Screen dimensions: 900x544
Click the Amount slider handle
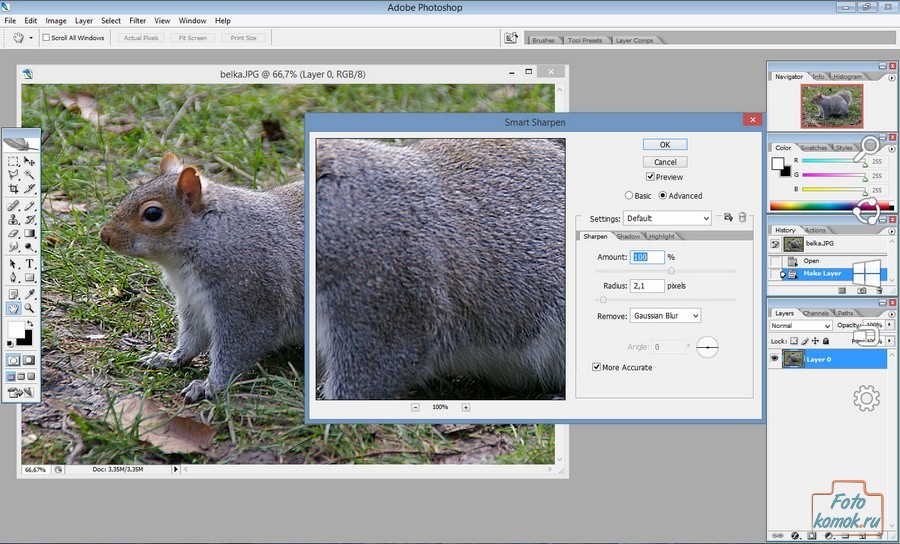click(x=671, y=270)
